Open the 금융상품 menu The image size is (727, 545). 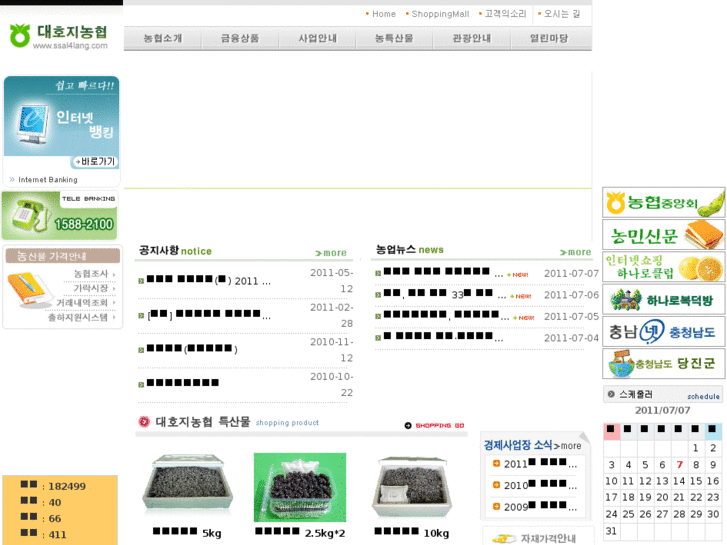(x=240, y=38)
